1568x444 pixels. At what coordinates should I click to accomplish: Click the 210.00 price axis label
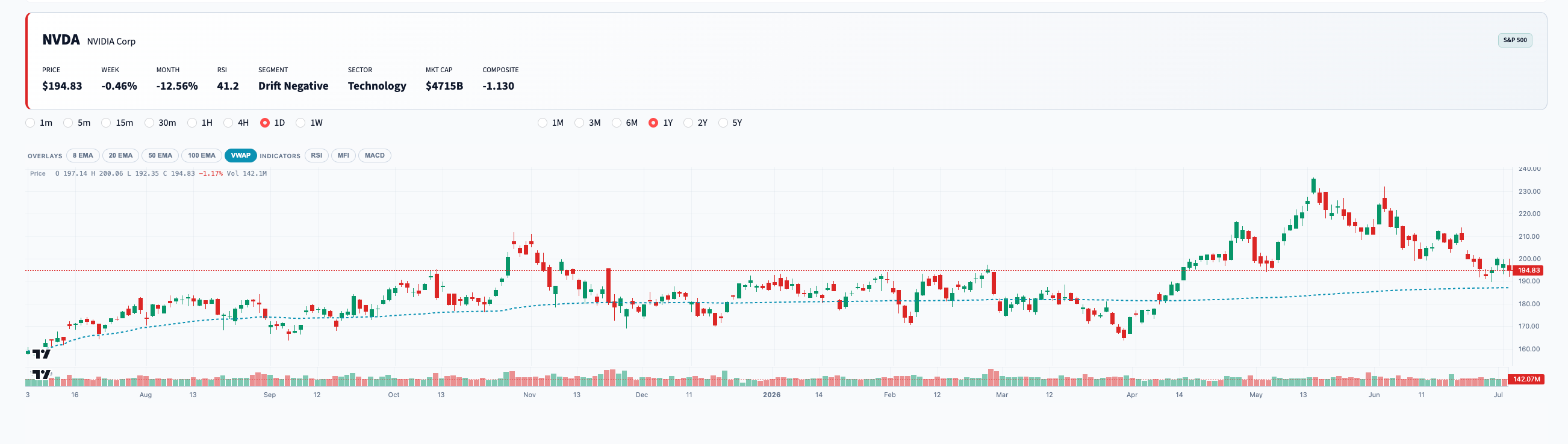[1529, 236]
